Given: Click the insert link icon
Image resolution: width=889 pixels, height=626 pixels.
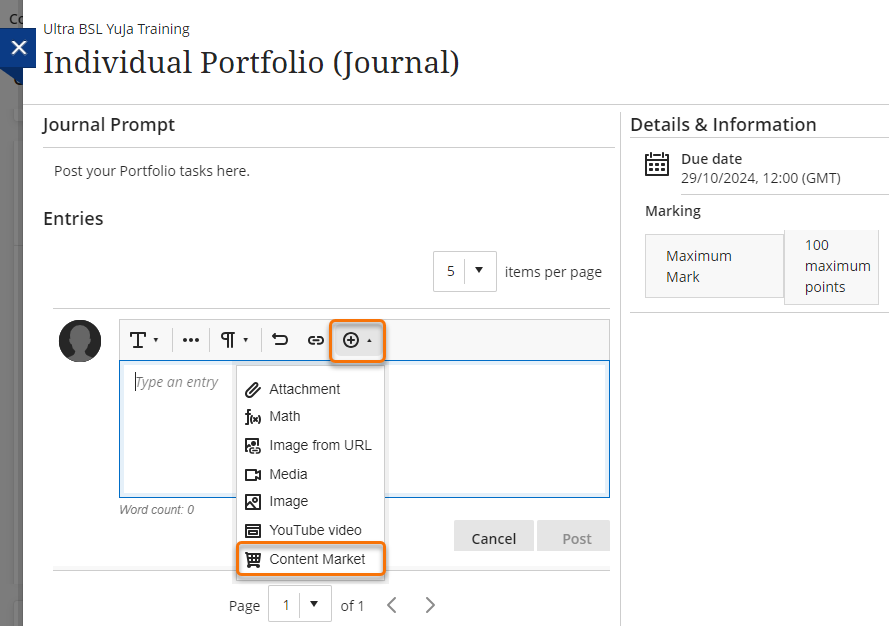Looking at the screenshot, I should click(x=316, y=340).
